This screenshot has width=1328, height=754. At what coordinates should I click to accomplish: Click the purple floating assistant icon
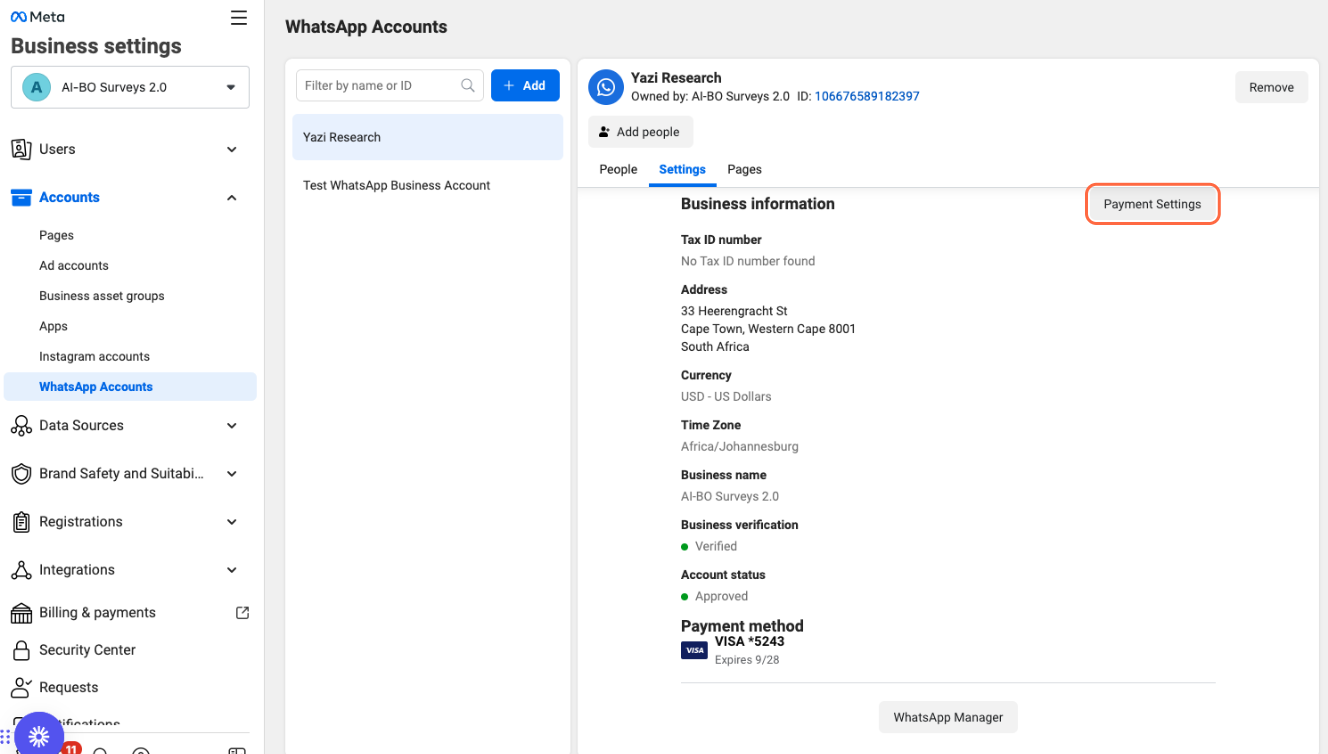39,737
